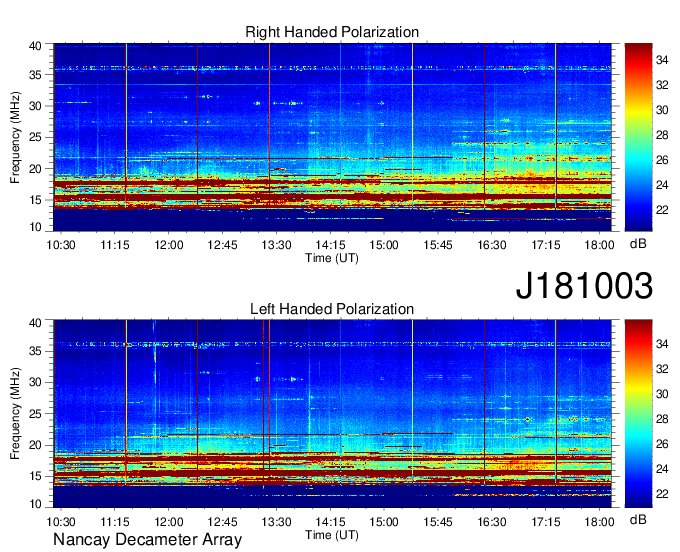Click the "25" frequency tick of Right Handed plot
The image size is (680, 552).
35,137
